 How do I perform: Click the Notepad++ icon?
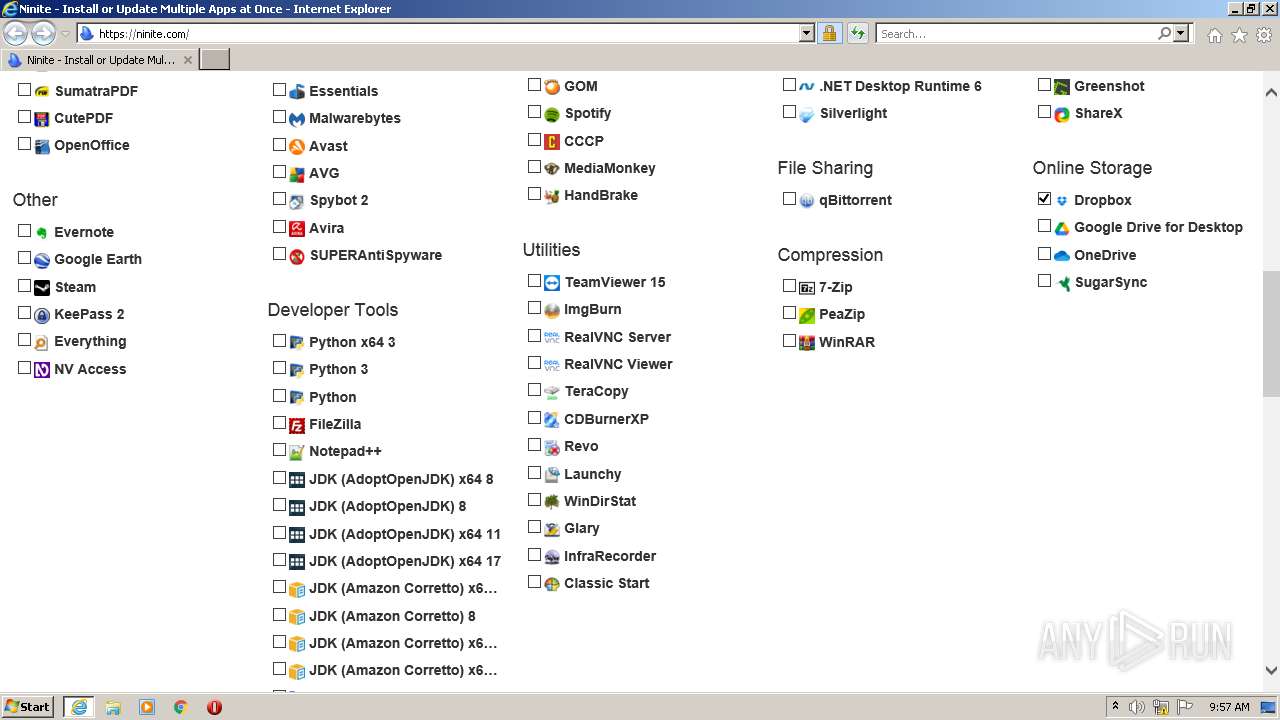coord(297,452)
